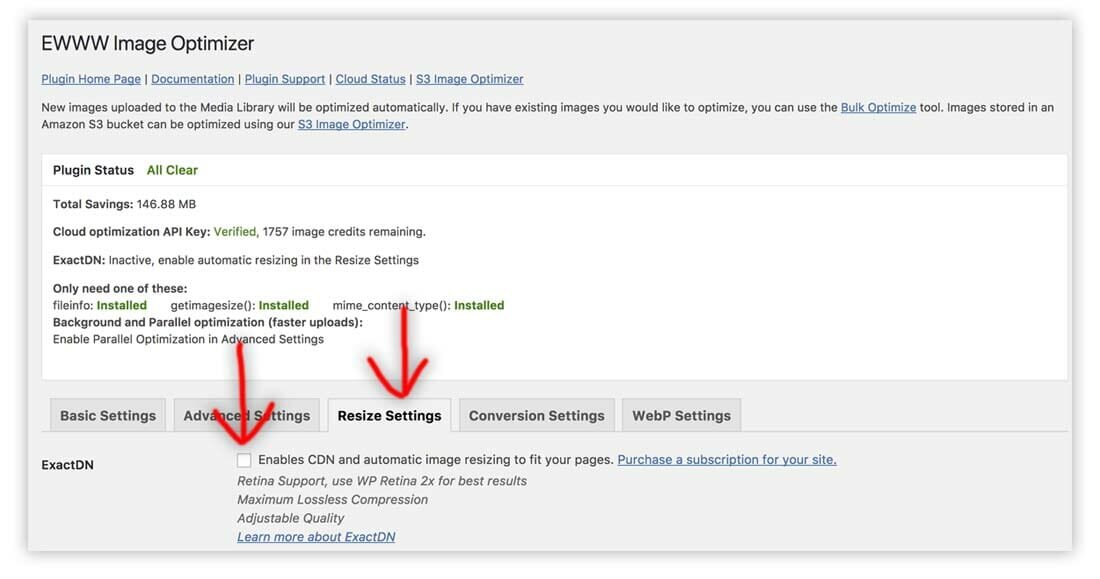Click the 'All Clear' plugin status text
1100x579 pixels.
coord(172,170)
